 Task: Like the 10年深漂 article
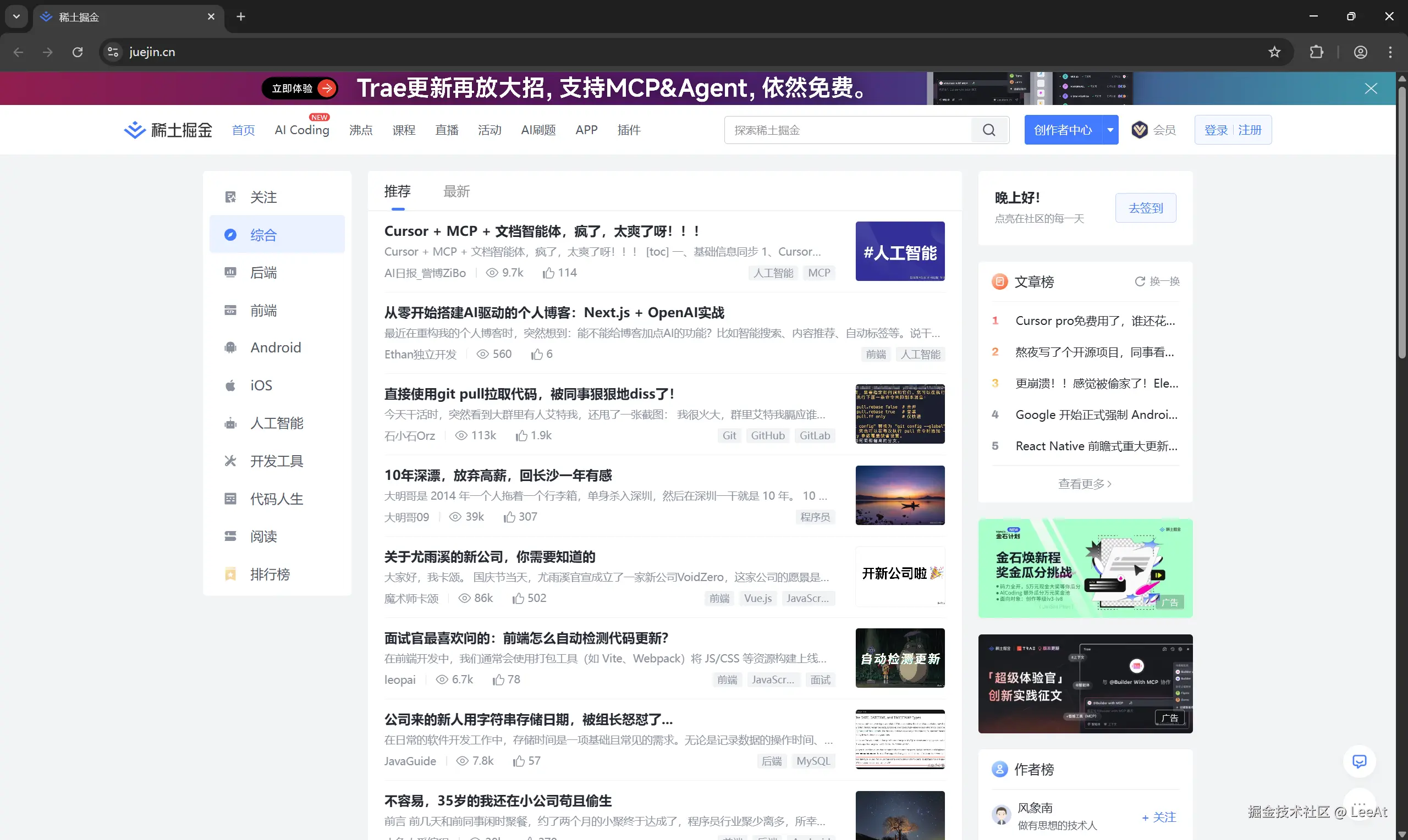(x=509, y=517)
